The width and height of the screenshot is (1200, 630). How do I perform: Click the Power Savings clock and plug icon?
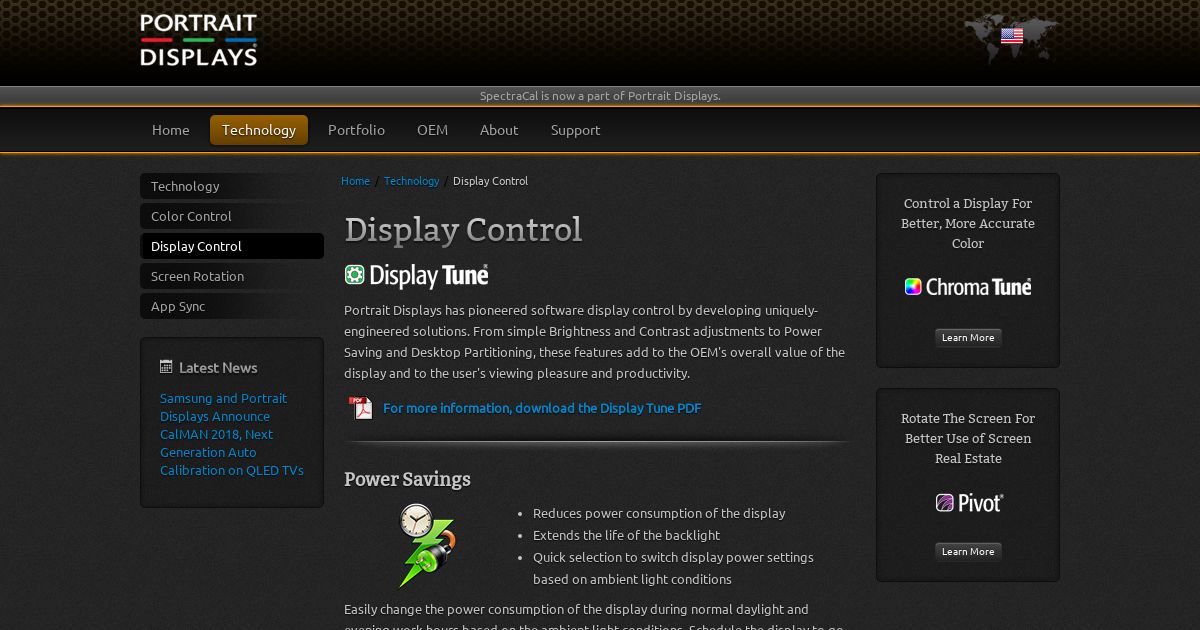(427, 545)
